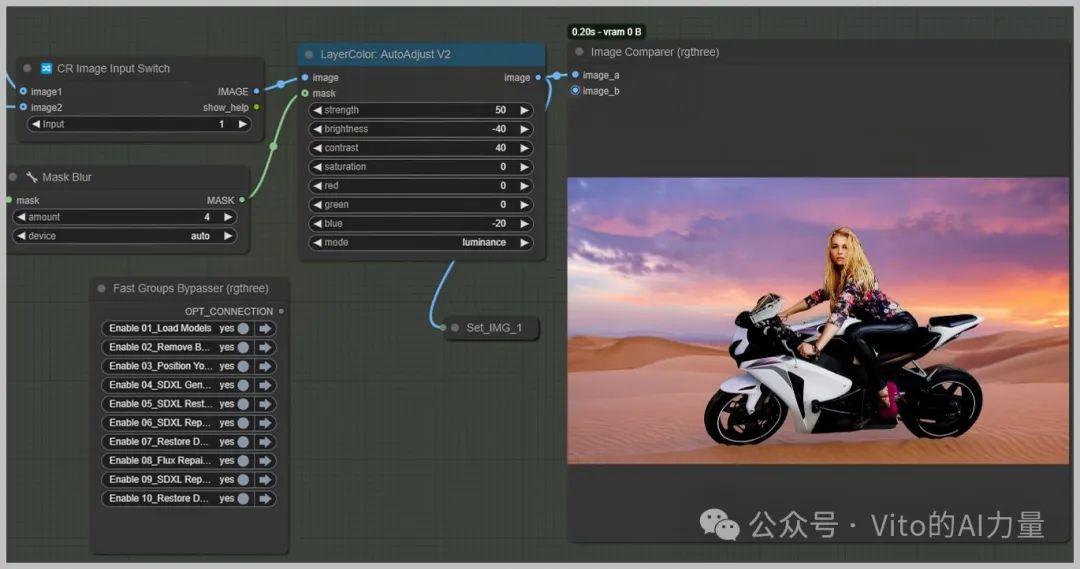
Task: Toggle Enable 07_Restore D... switch
Action: [243, 442]
